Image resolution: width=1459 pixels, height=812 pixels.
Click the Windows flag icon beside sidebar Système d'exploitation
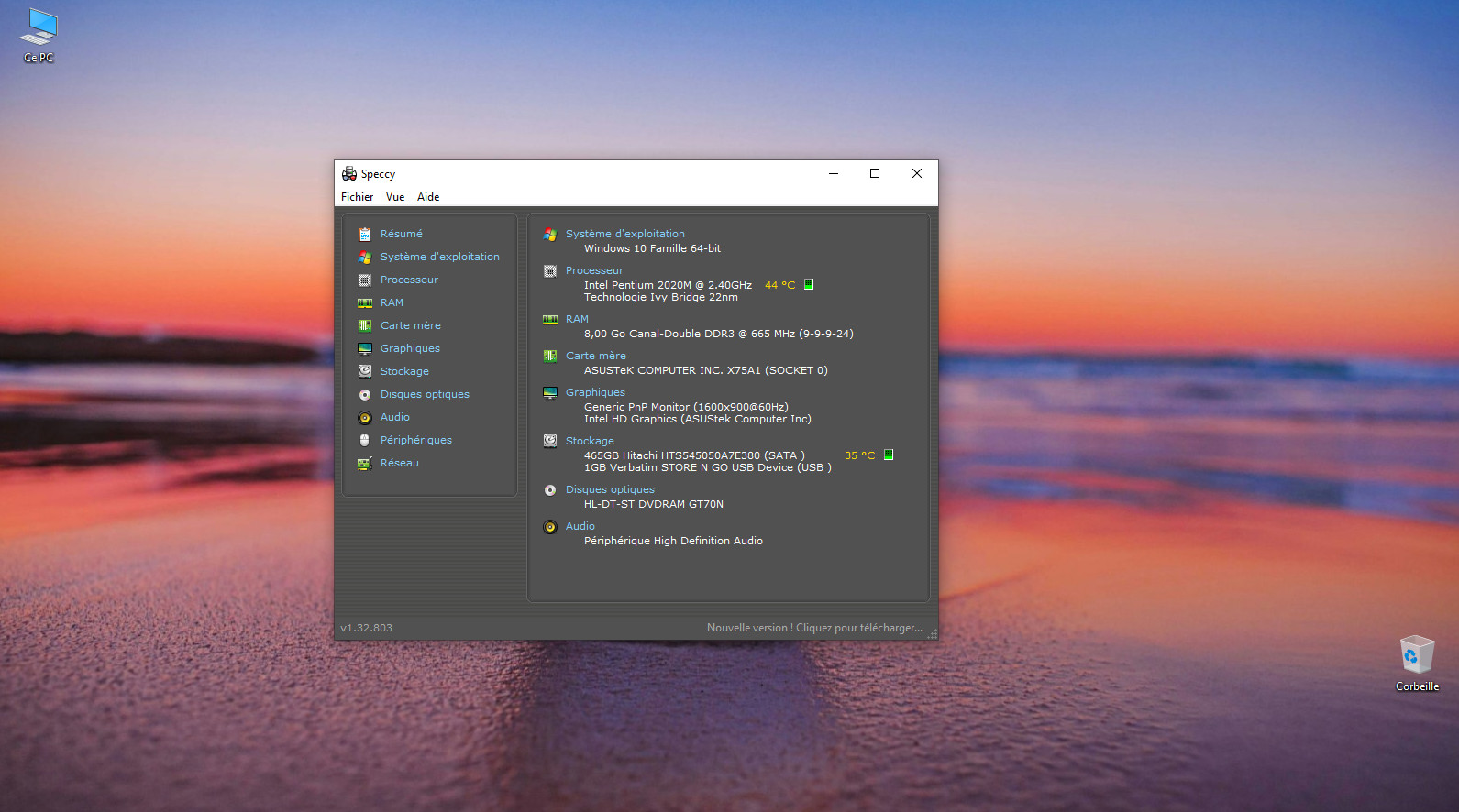[x=365, y=257]
